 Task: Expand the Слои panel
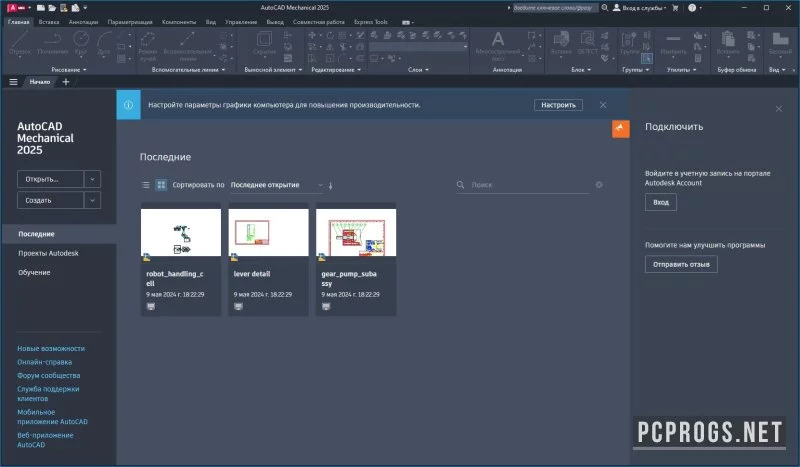click(x=418, y=69)
